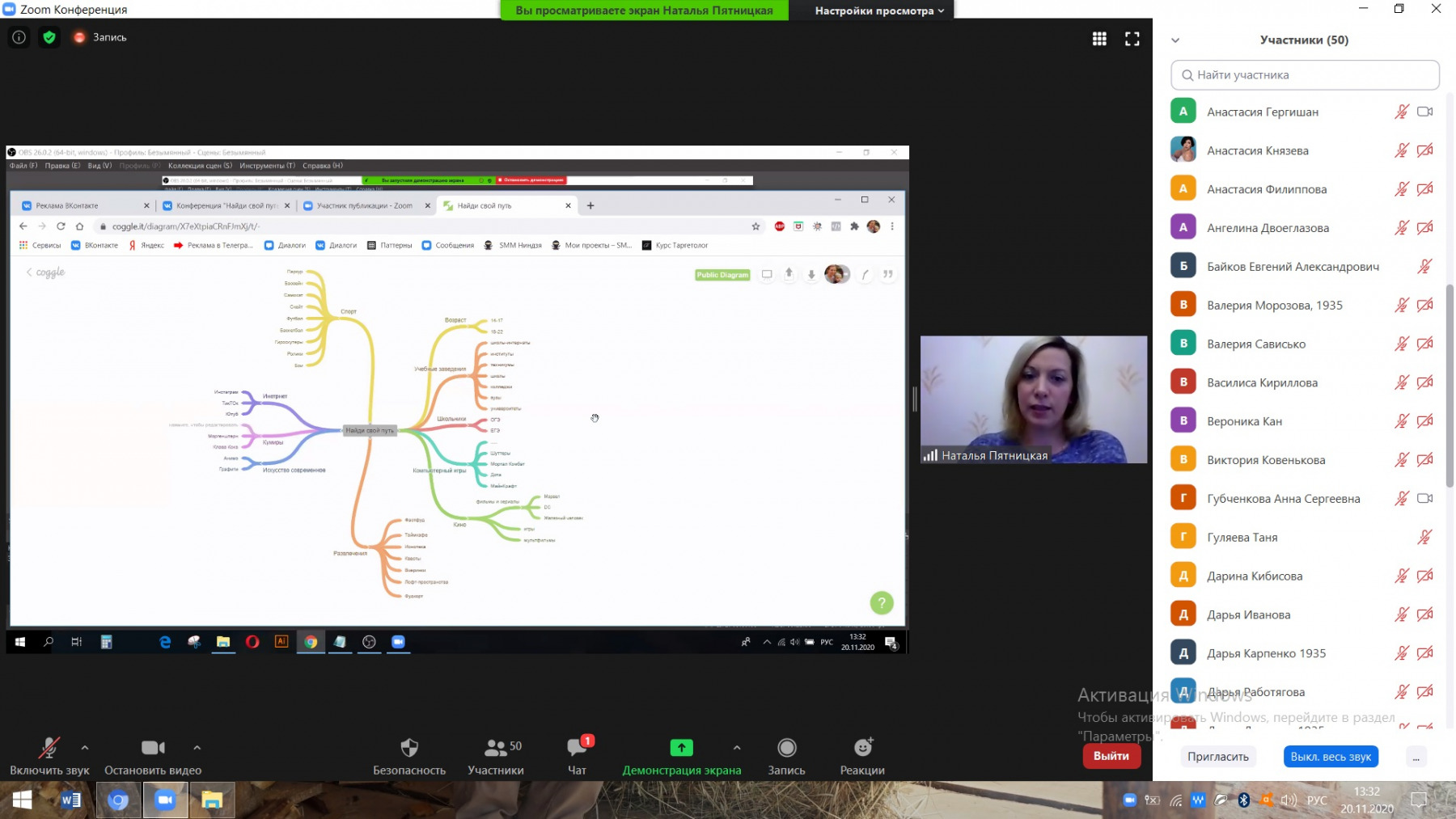Click the red Leave (Выйти) button
1456x819 pixels.
(1111, 756)
